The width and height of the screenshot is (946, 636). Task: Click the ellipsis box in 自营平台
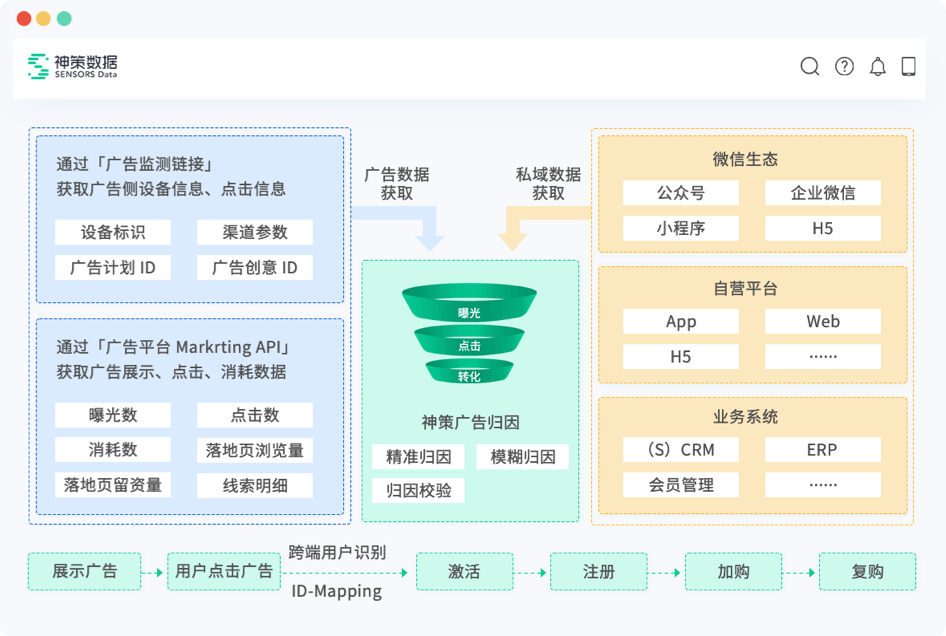[x=823, y=357]
